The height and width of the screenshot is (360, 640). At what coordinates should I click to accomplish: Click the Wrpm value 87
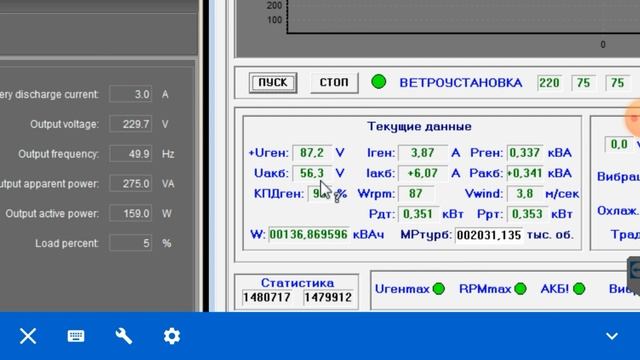(x=416, y=193)
